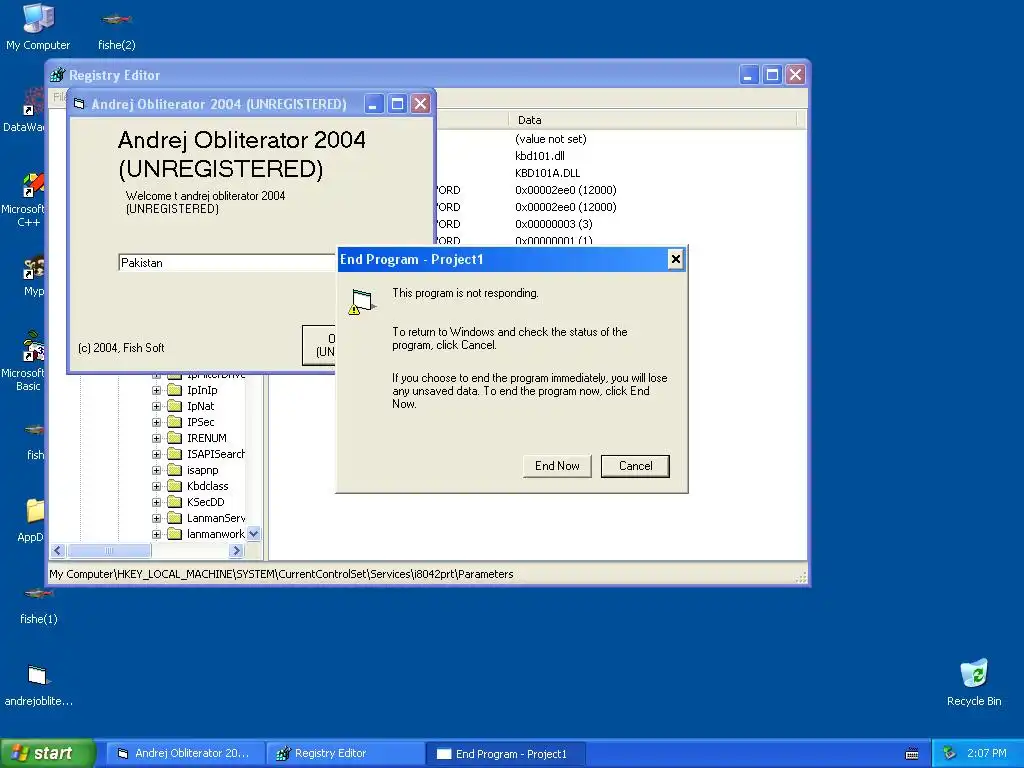The image size is (1024, 768).
Task: Expand the Kbdclass registry key
Action: pos(156,486)
